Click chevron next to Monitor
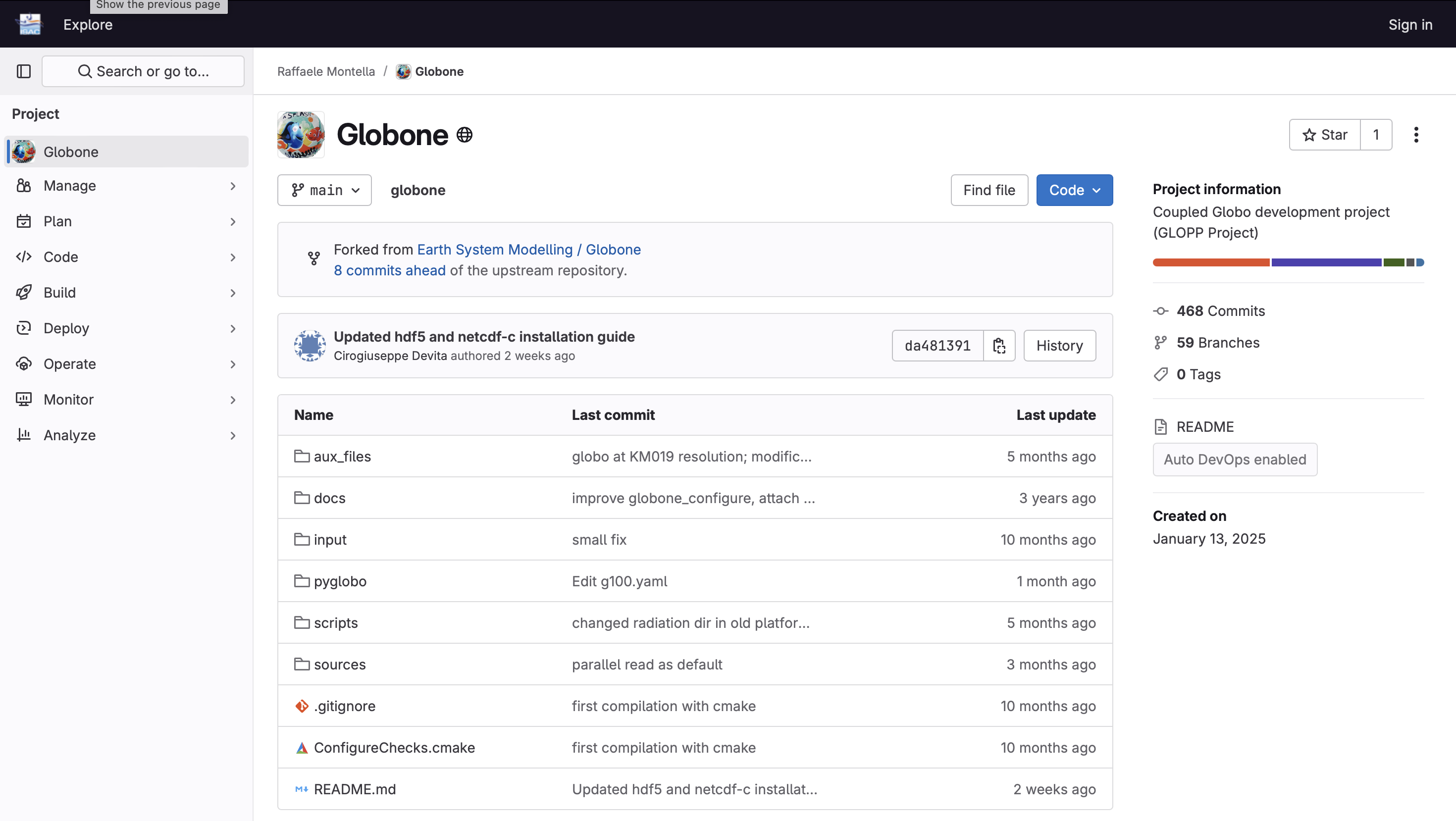1456x821 pixels. 233,400
